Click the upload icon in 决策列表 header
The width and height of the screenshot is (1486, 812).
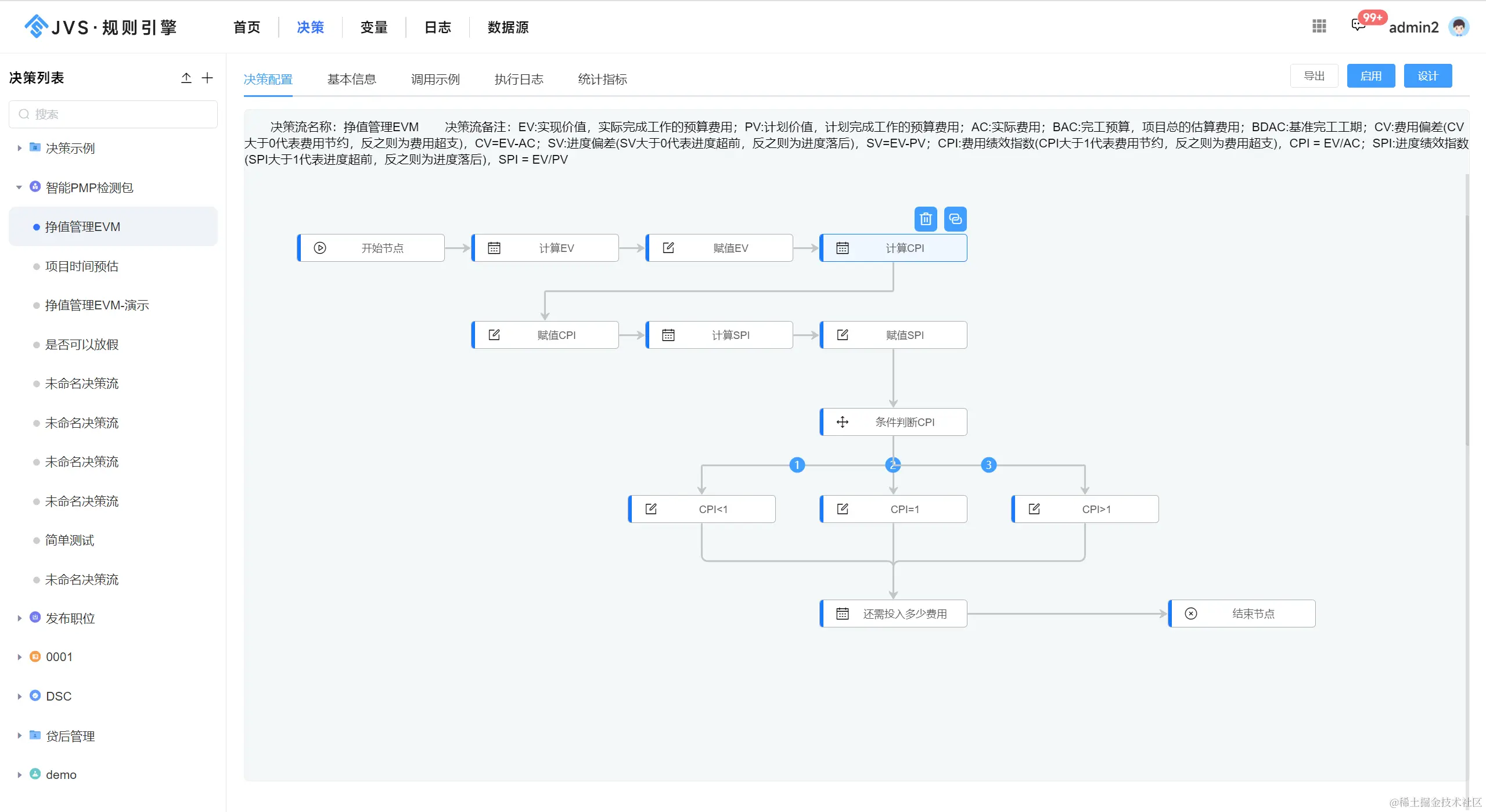point(186,78)
